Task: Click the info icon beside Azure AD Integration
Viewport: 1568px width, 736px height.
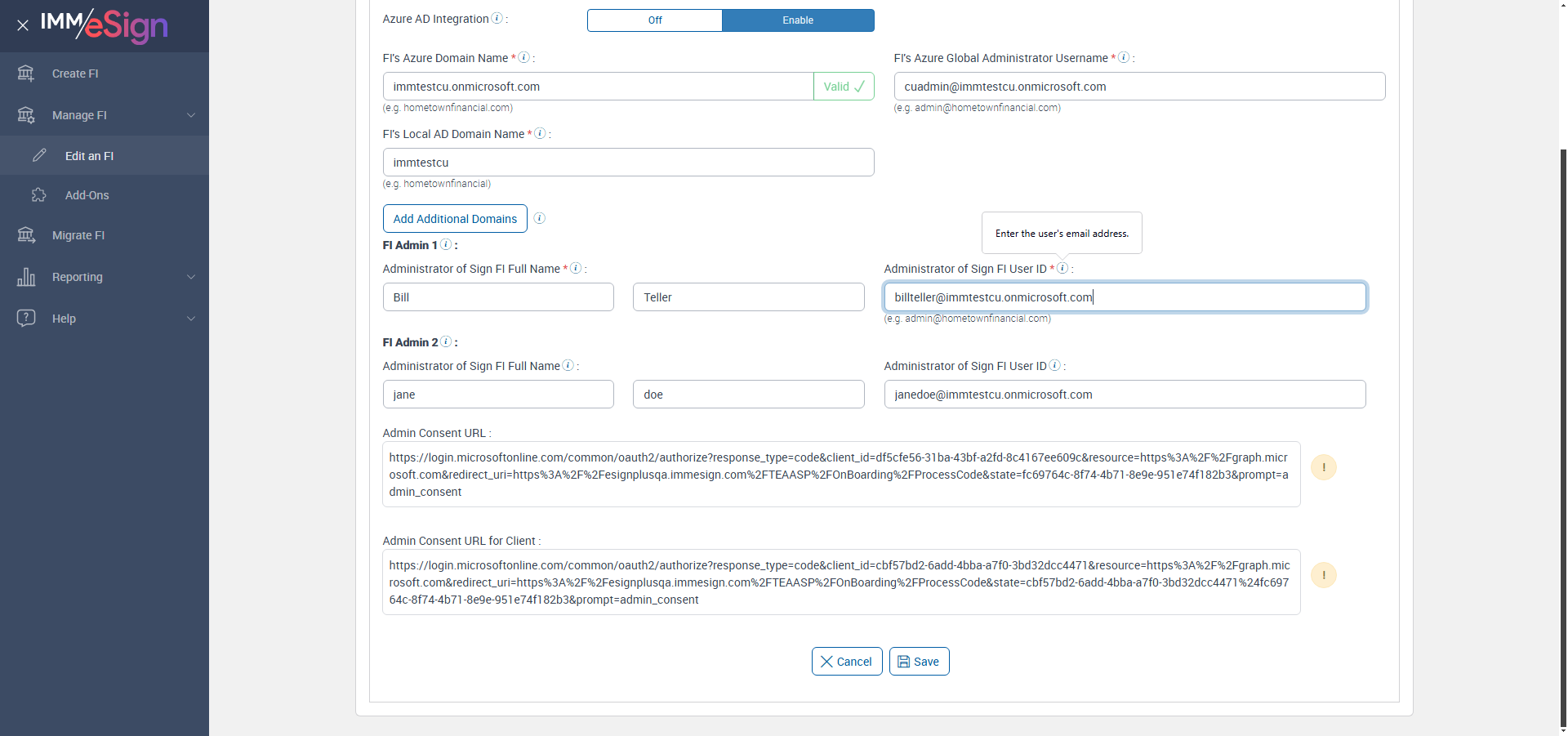Action: (497, 19)
